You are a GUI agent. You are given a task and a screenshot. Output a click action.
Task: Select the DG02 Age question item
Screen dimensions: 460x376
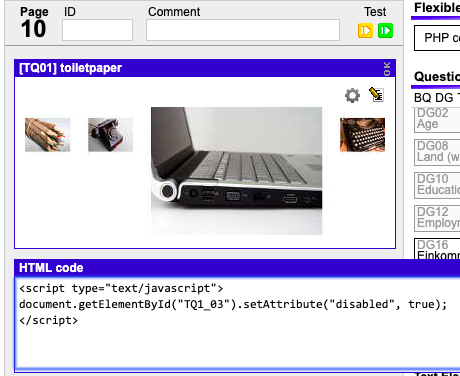[x=437, y=119]
